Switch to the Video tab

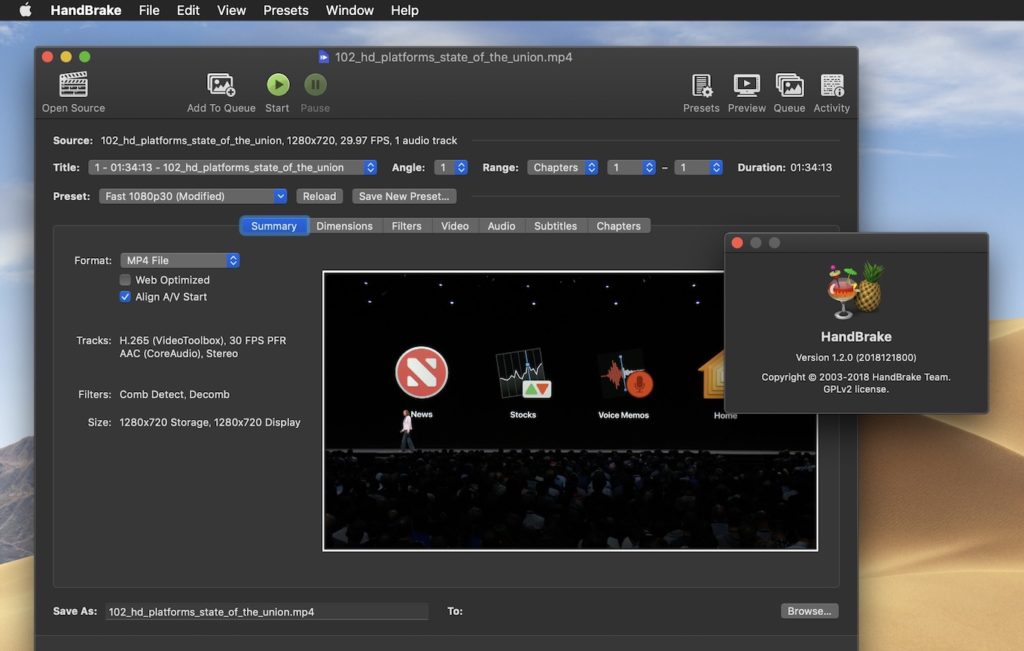455,226
